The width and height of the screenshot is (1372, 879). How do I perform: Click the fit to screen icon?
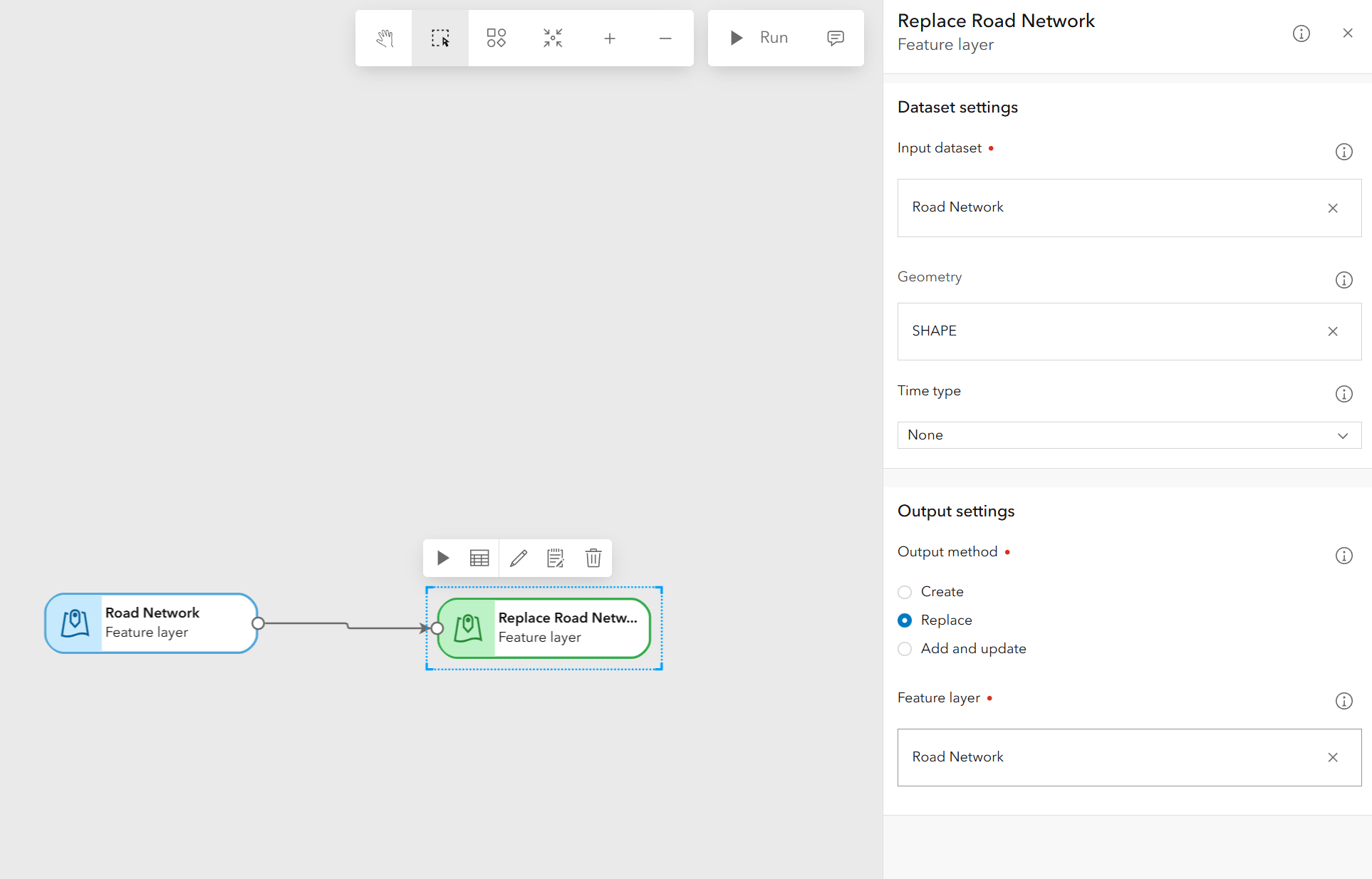point(553,38)
